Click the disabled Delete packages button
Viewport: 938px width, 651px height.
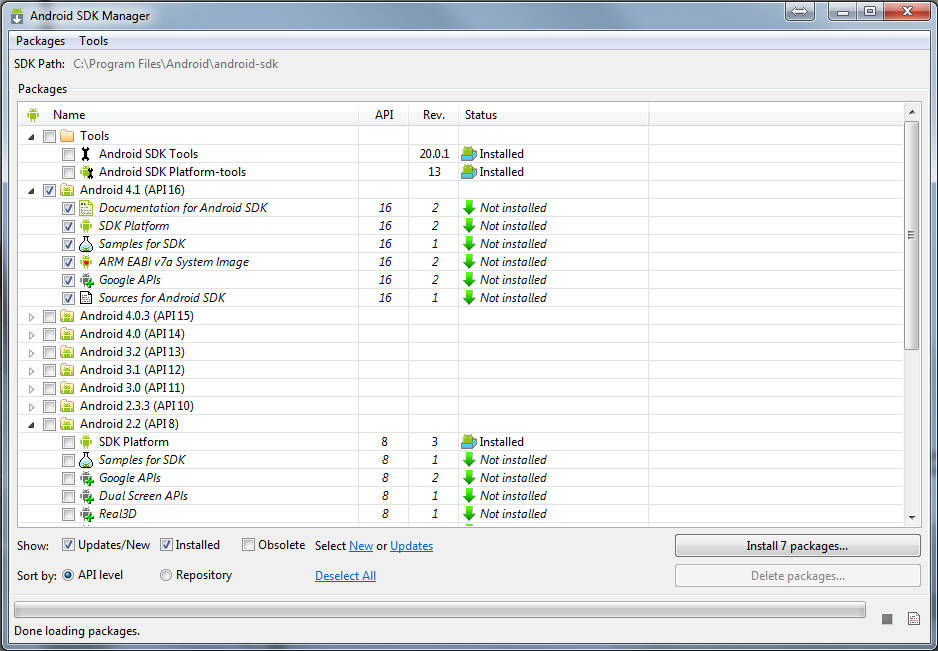tap(797, 576)
